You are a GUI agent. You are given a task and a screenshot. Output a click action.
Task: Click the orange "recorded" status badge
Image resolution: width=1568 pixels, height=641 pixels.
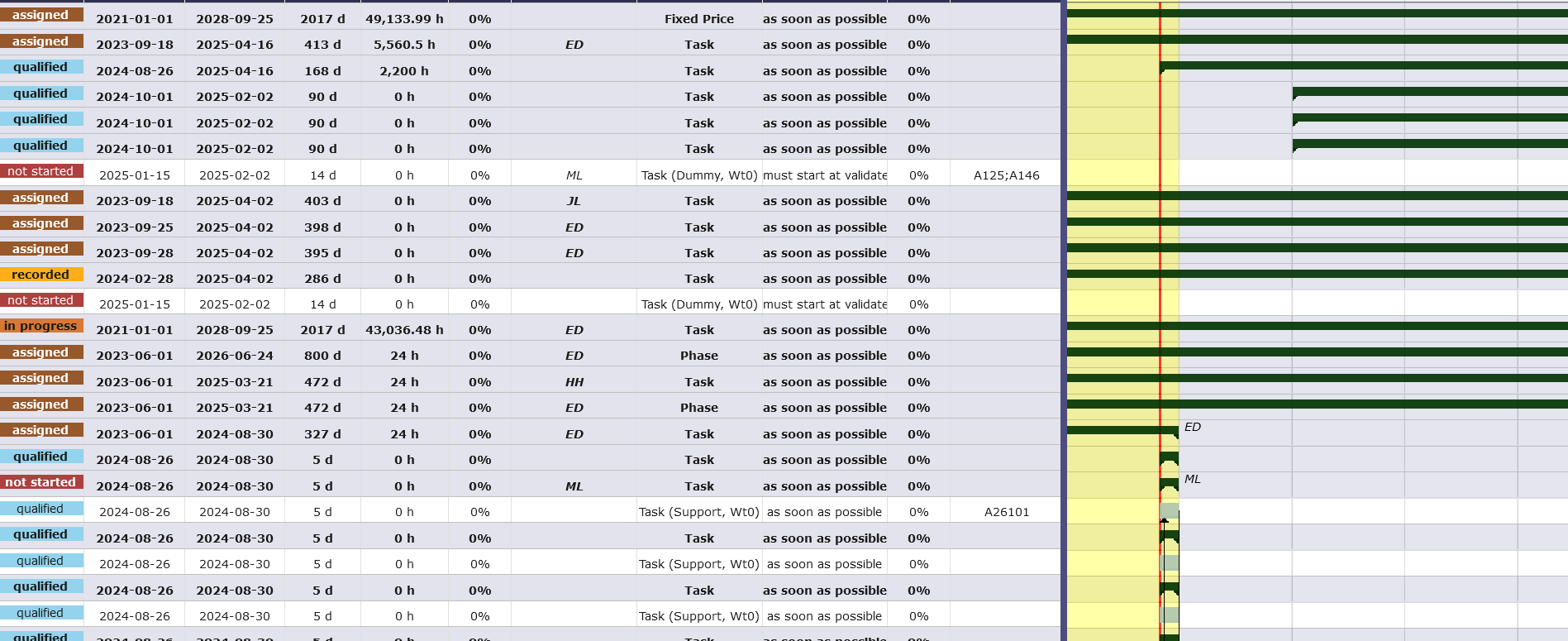click(41, 275)
